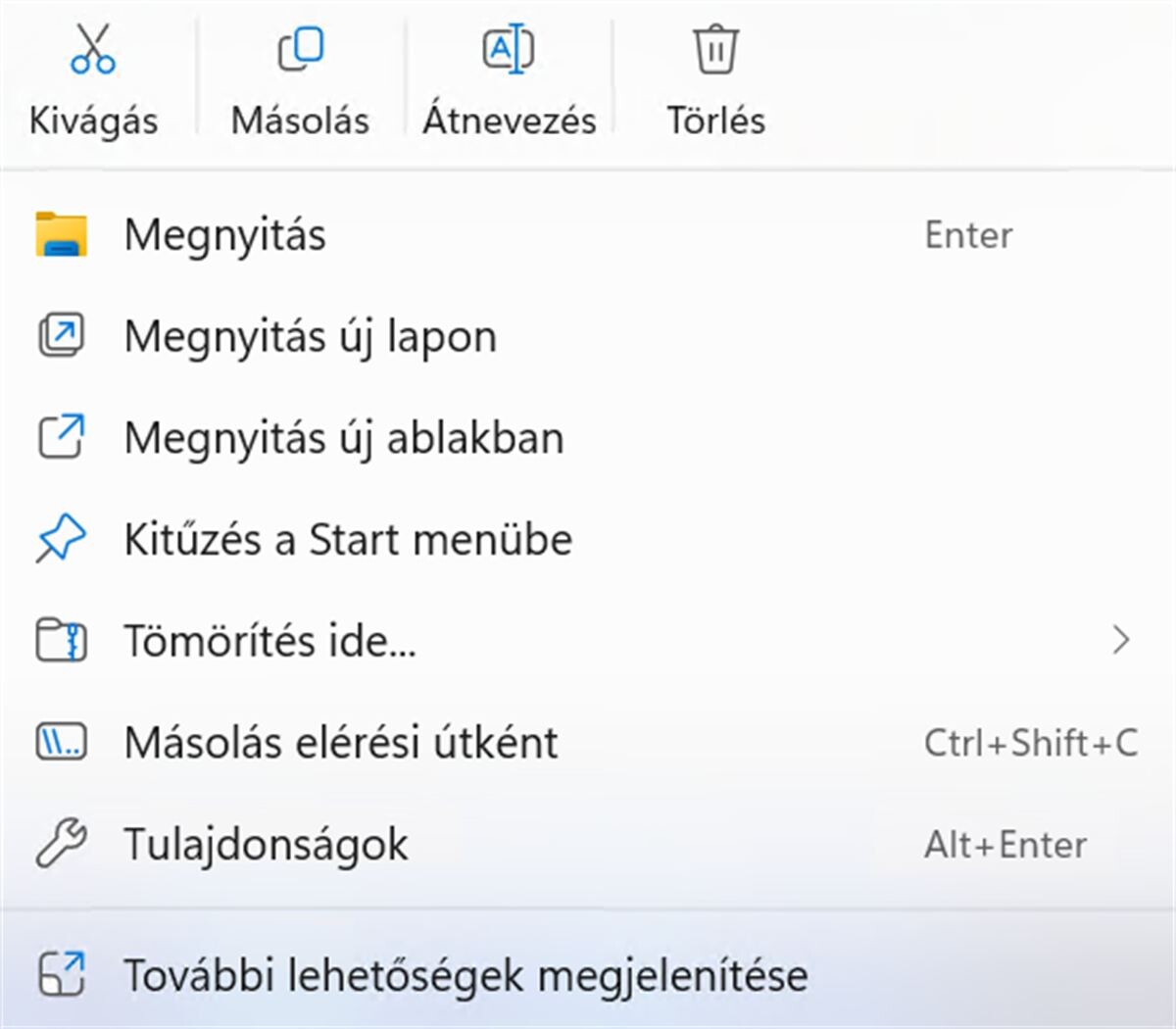Choose Másolás elérési útként

coord(341,743)
